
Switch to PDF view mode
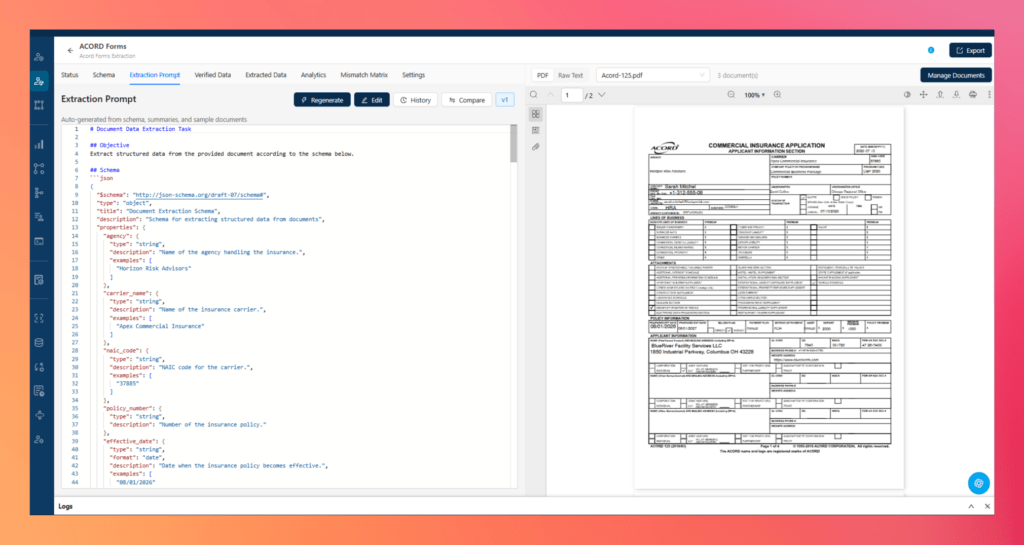[x=543, y=75]
